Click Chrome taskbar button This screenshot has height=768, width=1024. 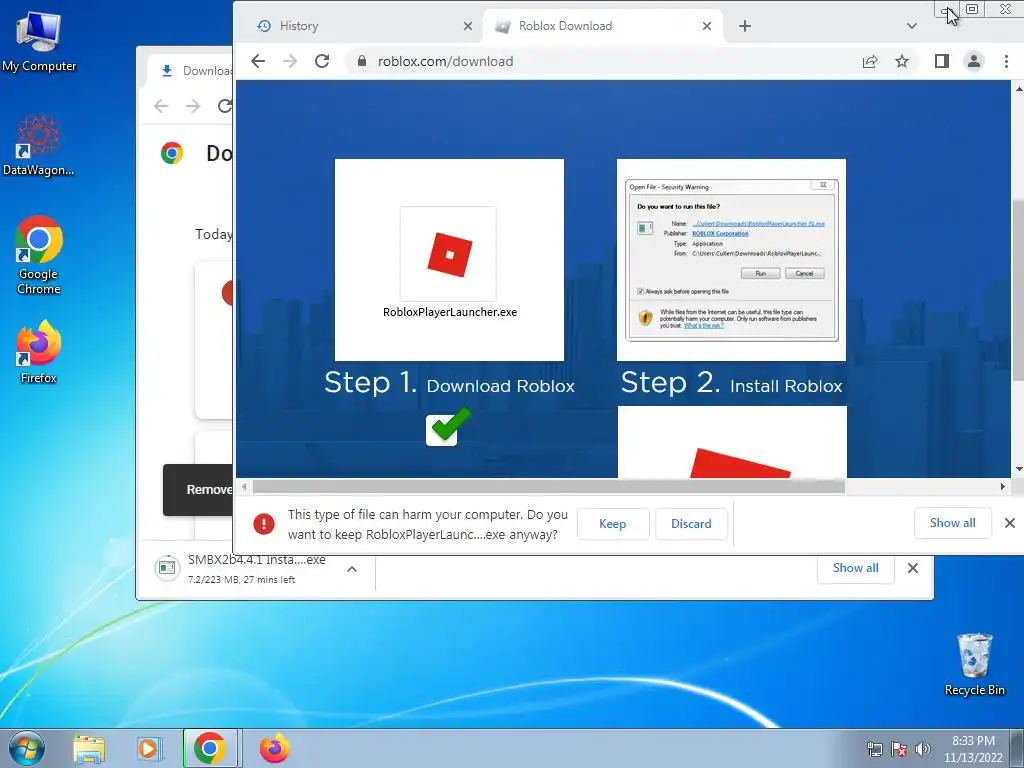(210, 748)
